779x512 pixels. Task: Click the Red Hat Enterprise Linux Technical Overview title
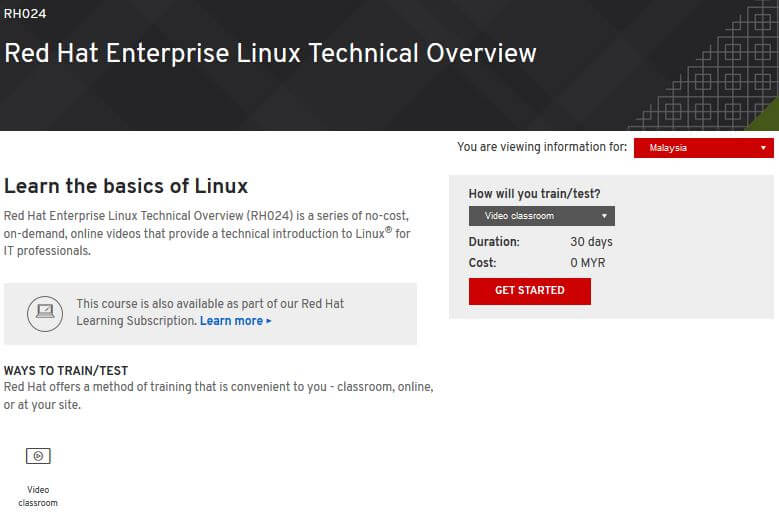270,53
